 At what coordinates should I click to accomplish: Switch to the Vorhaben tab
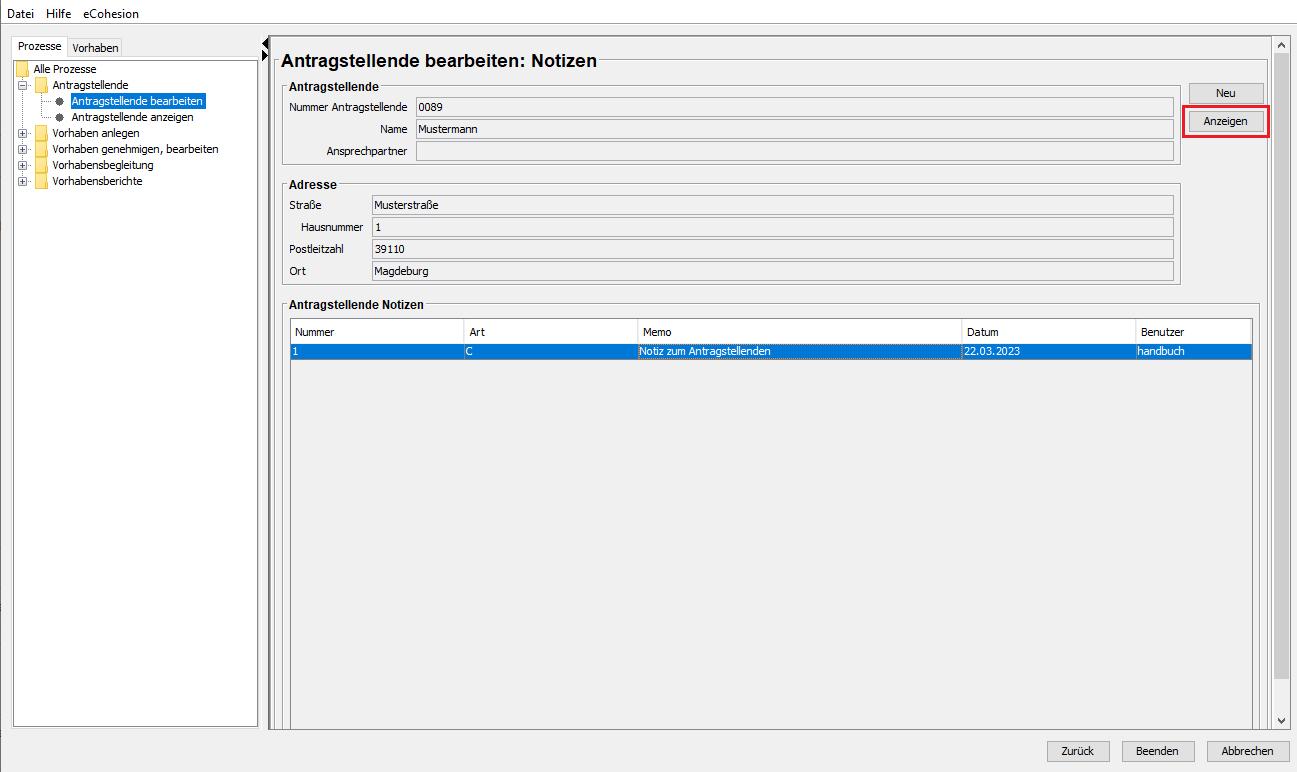[95, 48]
